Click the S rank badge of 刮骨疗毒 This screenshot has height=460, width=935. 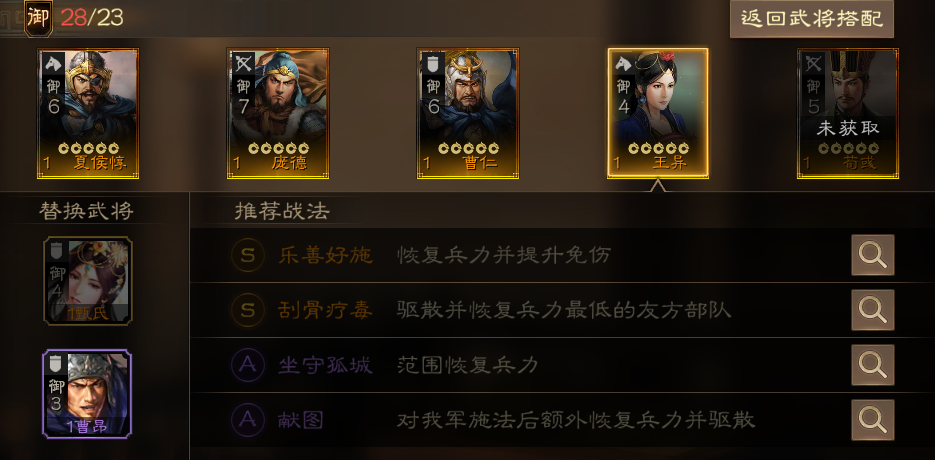click(x=247, y=310)
